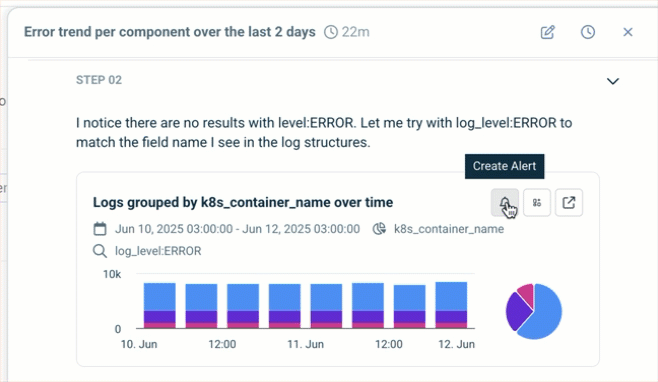This screenshot has width=658, height=382.
Task: Click the clock icon next to 22m
Action: tap(331, 32)
